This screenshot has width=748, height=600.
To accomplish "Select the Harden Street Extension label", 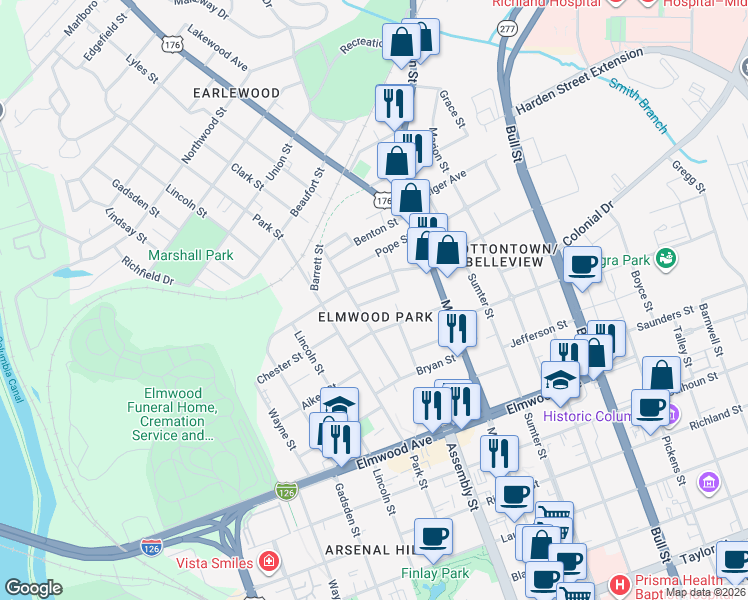I will (580, 81).
